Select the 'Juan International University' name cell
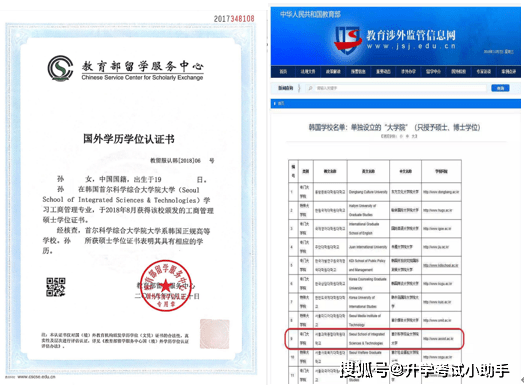The image size is (524, 387). point(368,247)
